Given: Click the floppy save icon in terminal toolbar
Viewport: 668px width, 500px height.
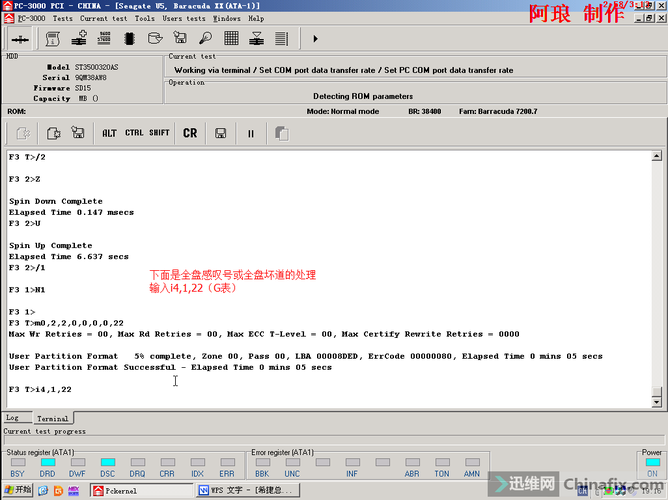Looking at the screenshot, I should [220, 133].
